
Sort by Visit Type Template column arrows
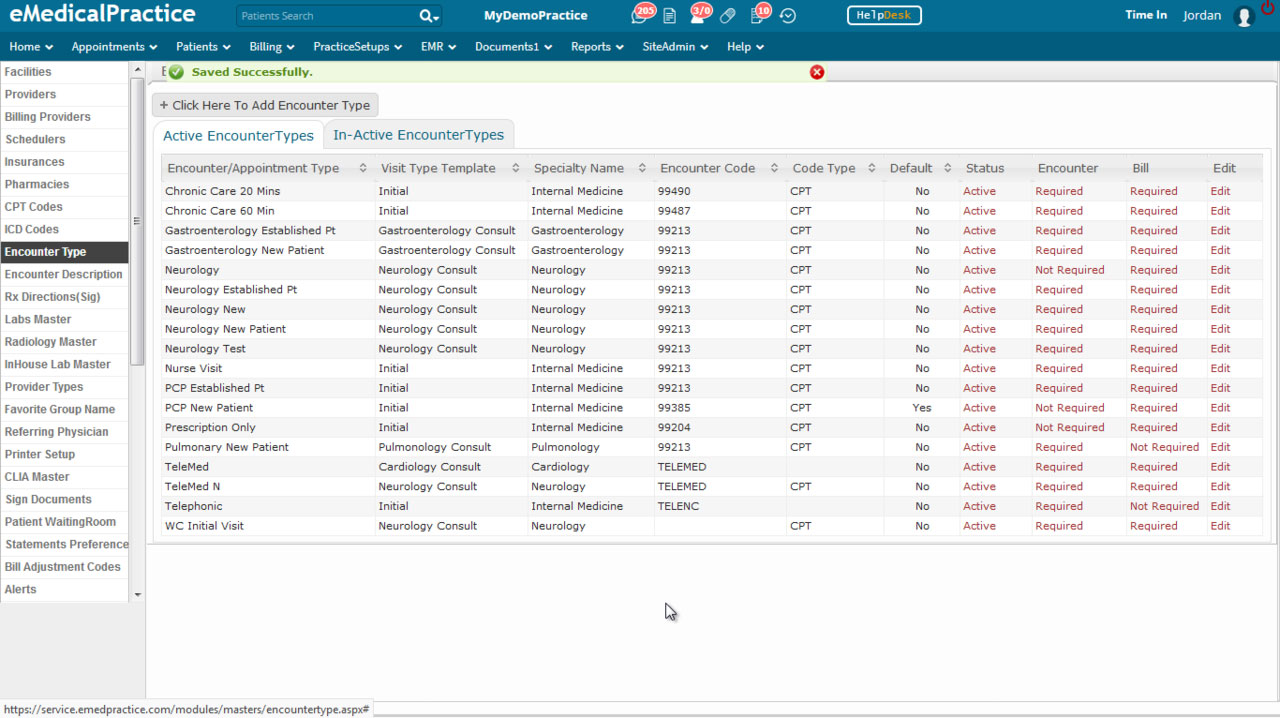coord(516,168)
